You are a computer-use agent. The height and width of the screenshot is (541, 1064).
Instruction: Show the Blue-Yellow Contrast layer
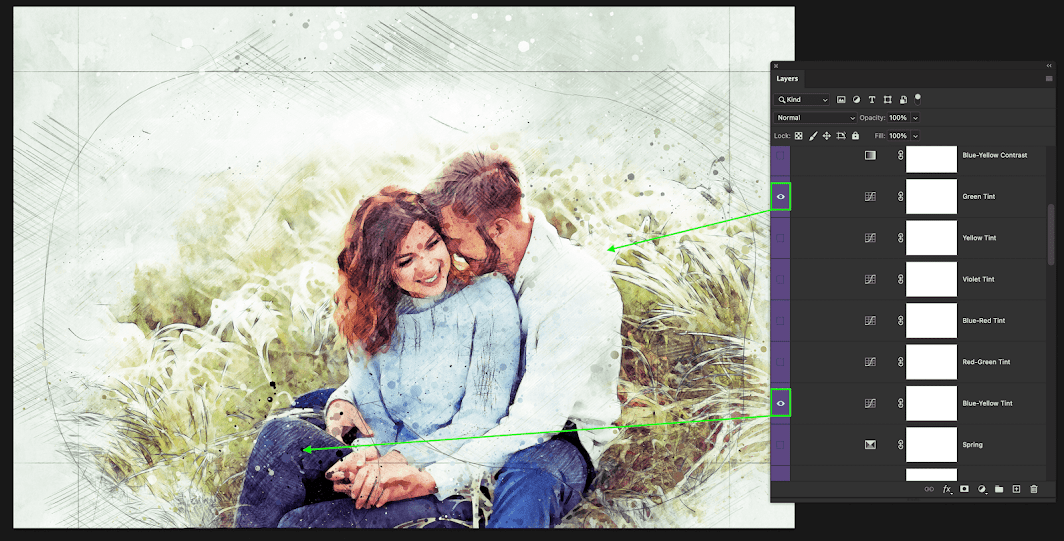(780, 155)
